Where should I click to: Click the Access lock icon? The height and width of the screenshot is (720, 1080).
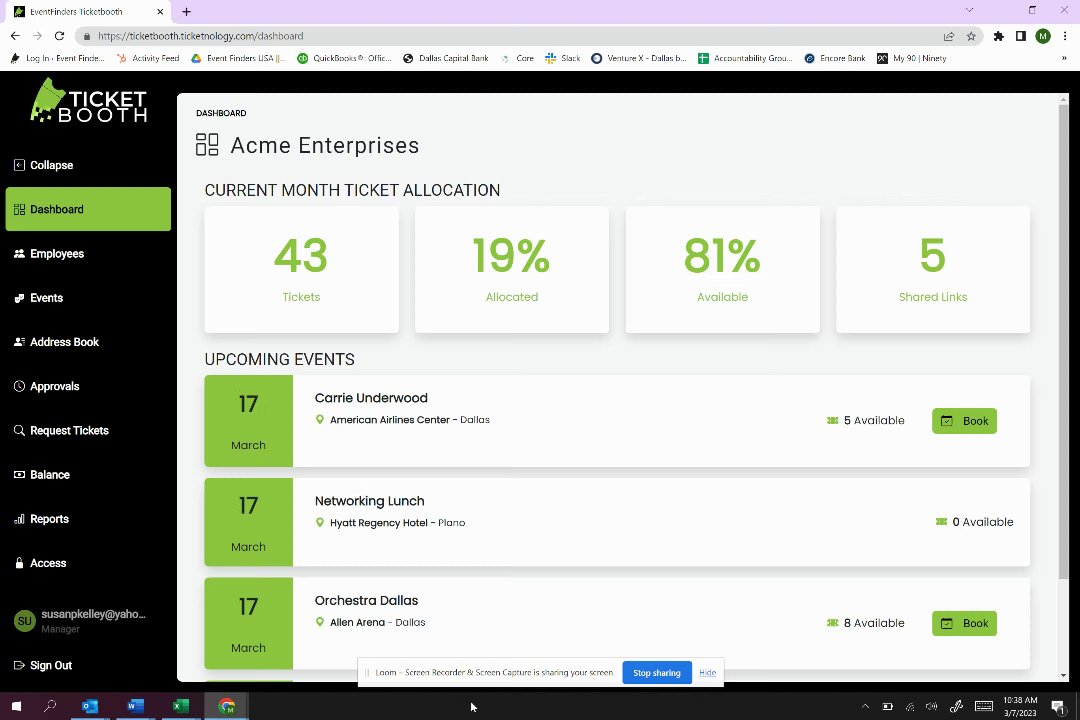[x=19, y=564]
